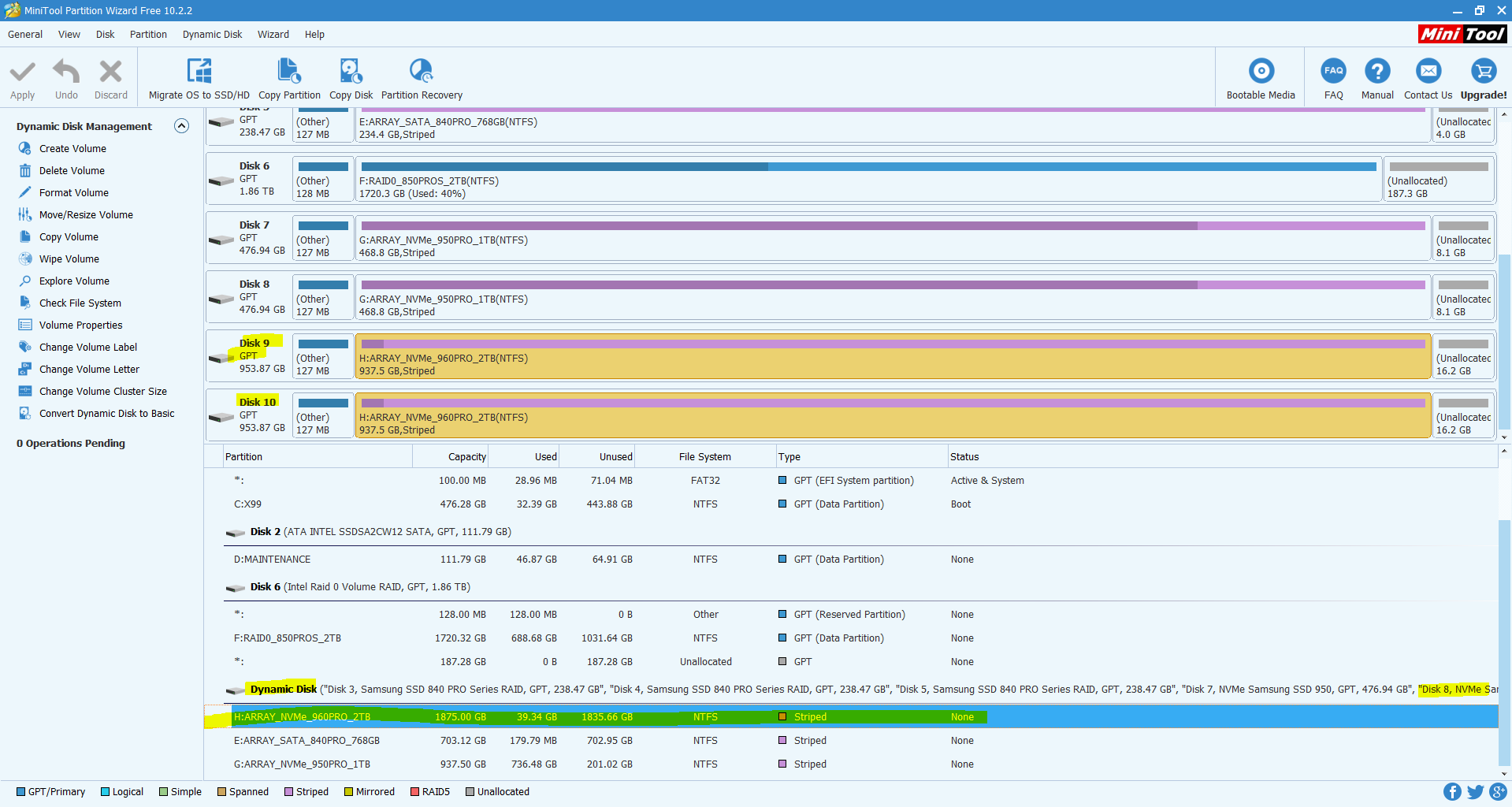Viewport: 1512px width, 807px height.
Task: Open the Twitter share icon
Action: [1475, 792]
